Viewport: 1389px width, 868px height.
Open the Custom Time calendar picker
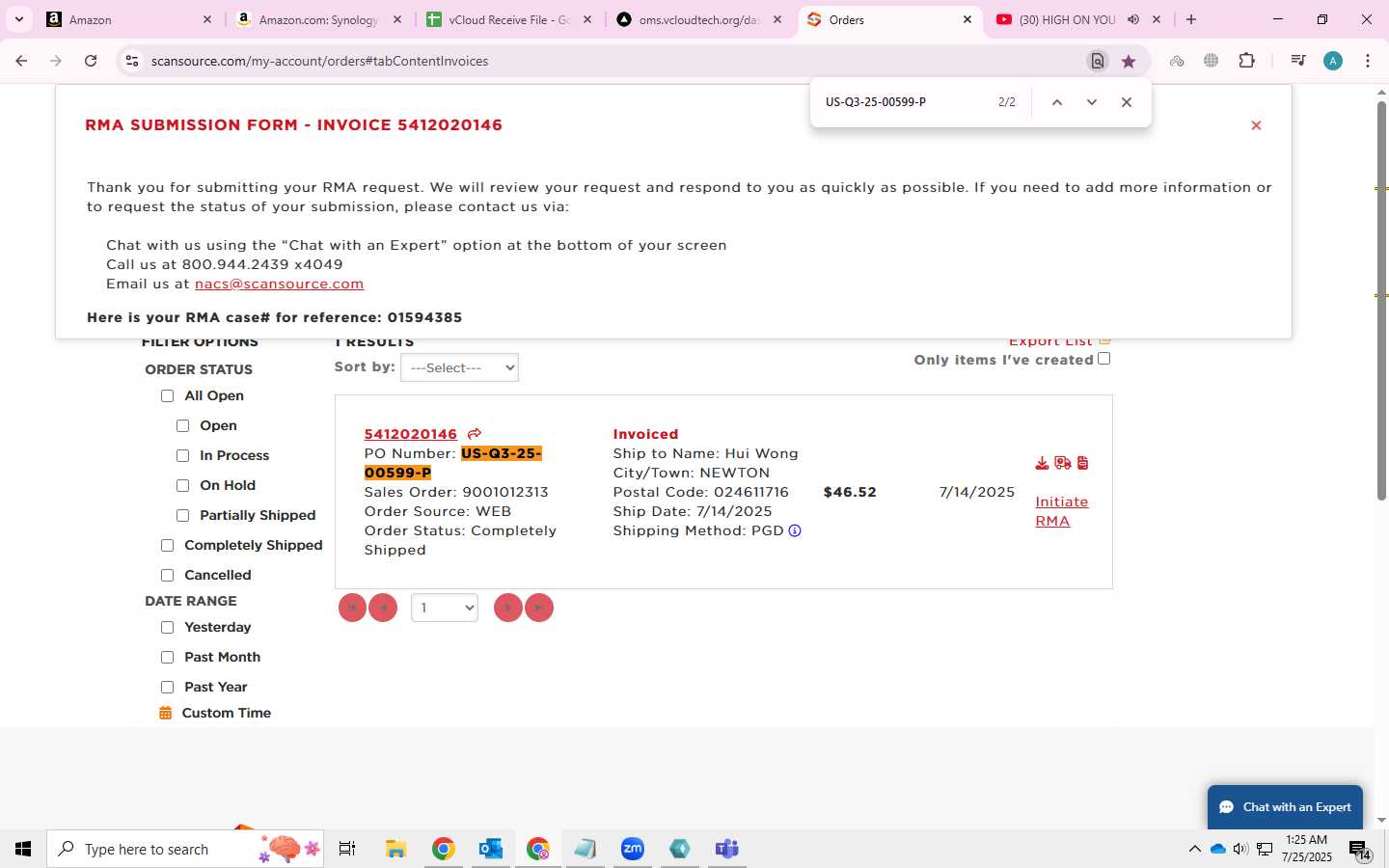166,713
